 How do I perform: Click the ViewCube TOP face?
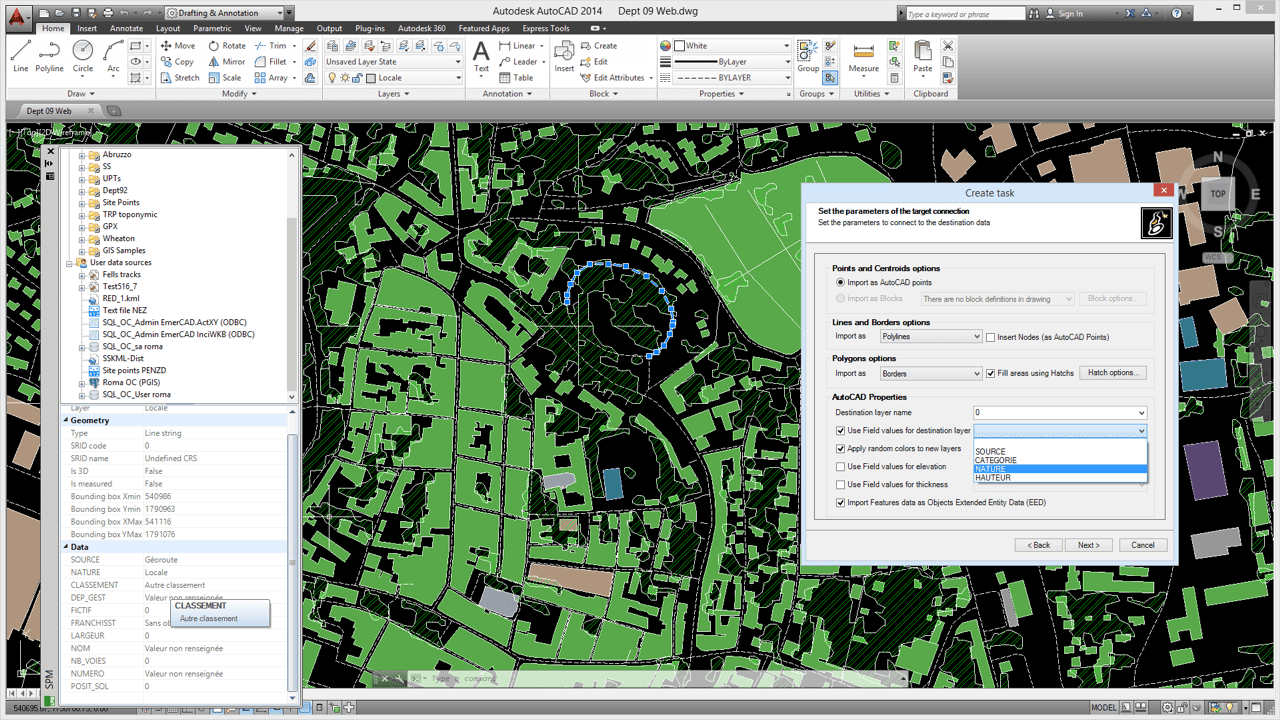click(x=1217, y=194)
